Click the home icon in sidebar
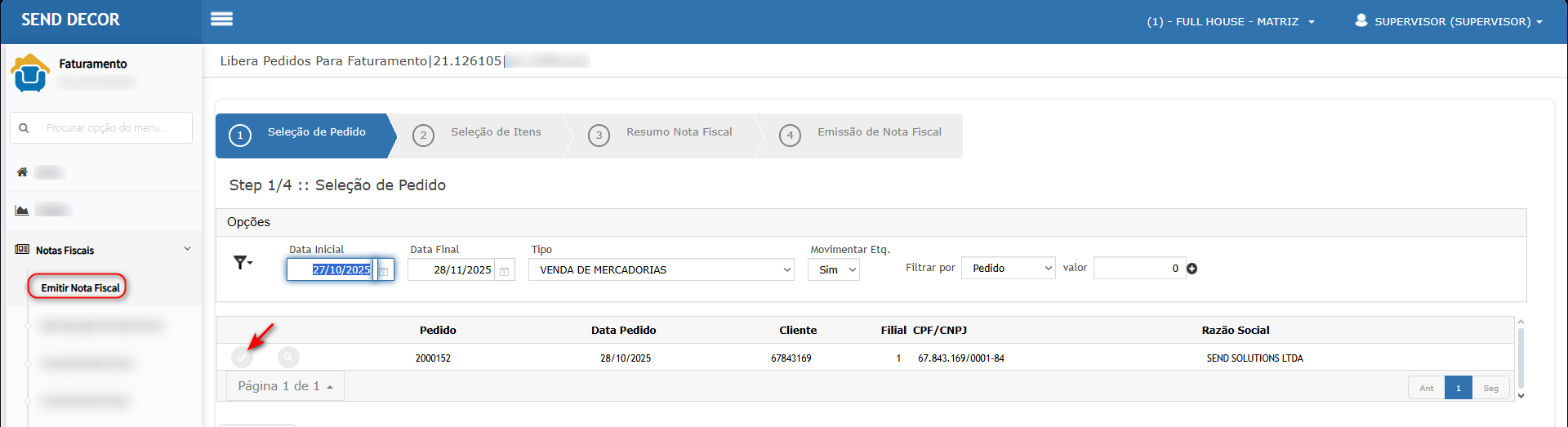This screenshot has height=427, width=1568. pos(22,172)
